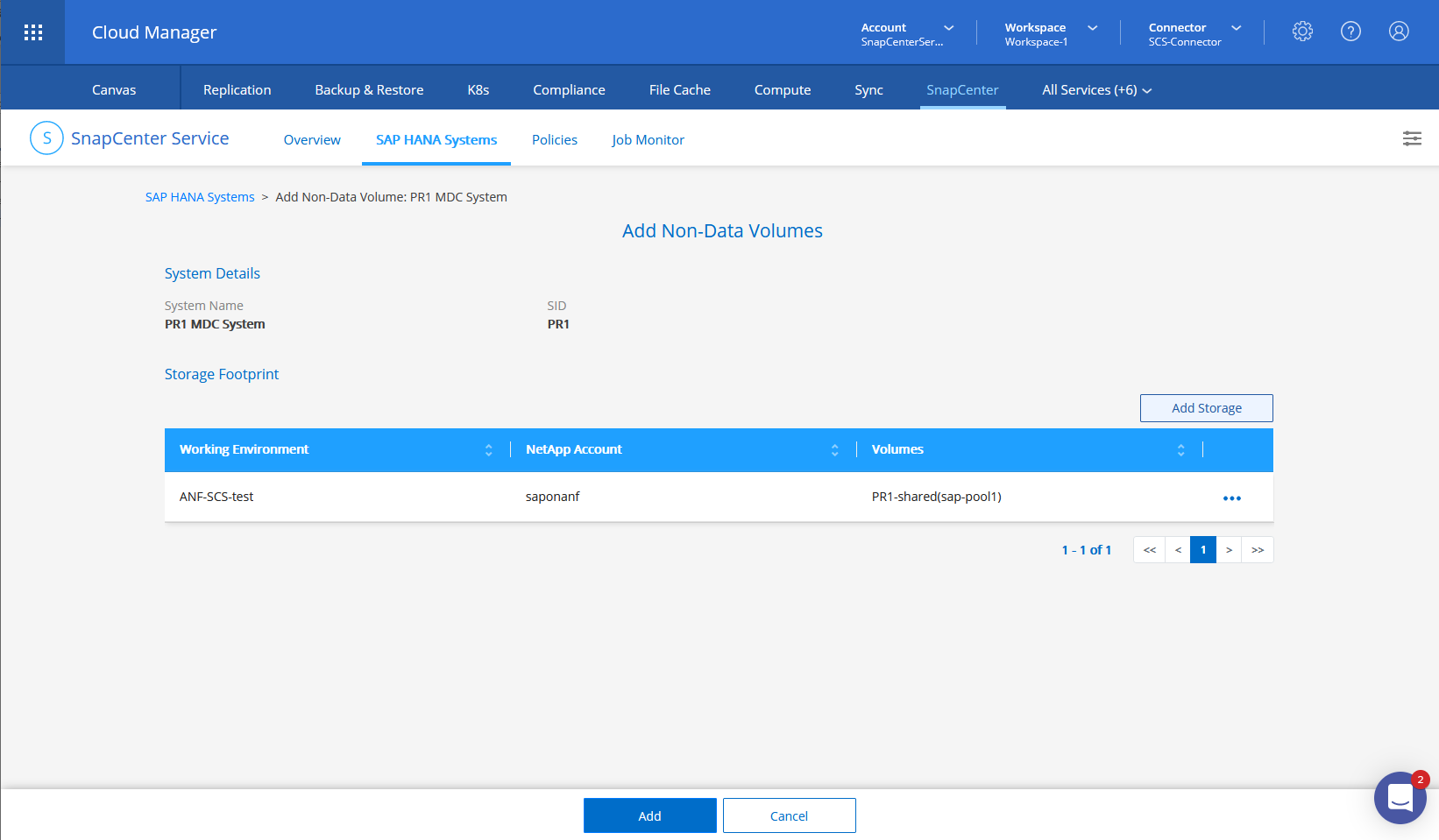
Task: Select the File Cache tab
Action: point(680,90)
